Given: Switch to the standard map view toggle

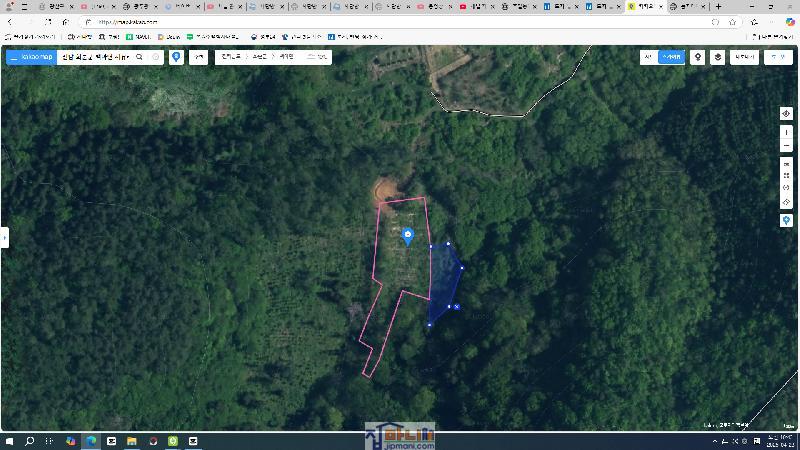Looking at the screenshot, I should click(648, 57).
